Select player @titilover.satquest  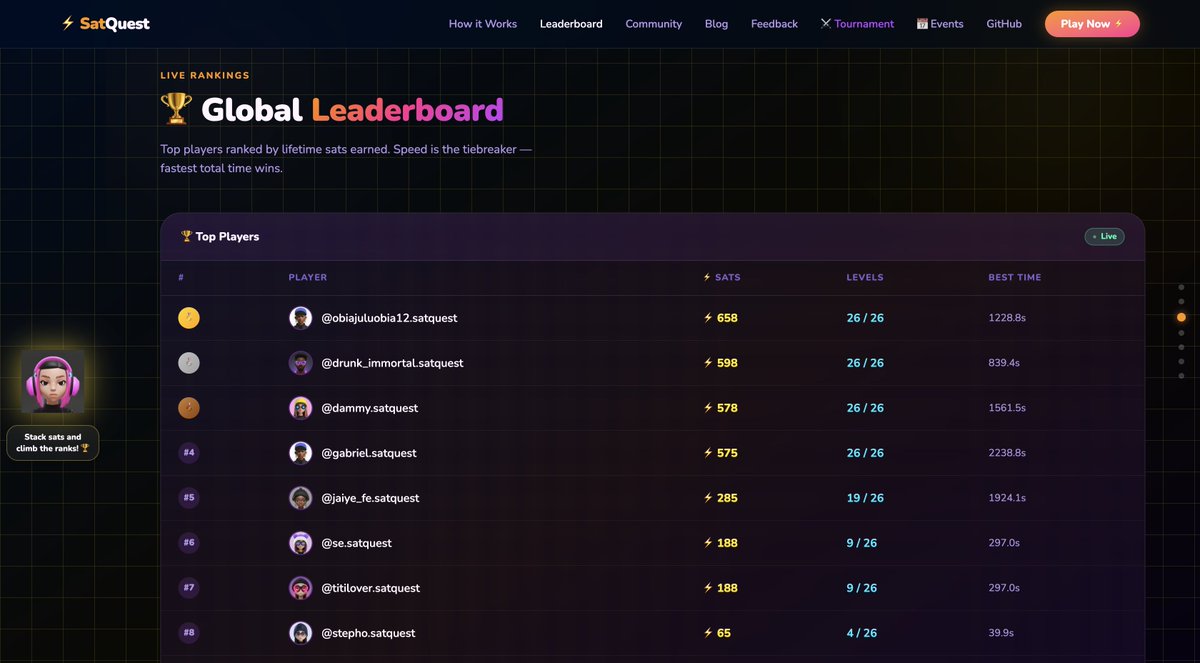tap(370, 588)
